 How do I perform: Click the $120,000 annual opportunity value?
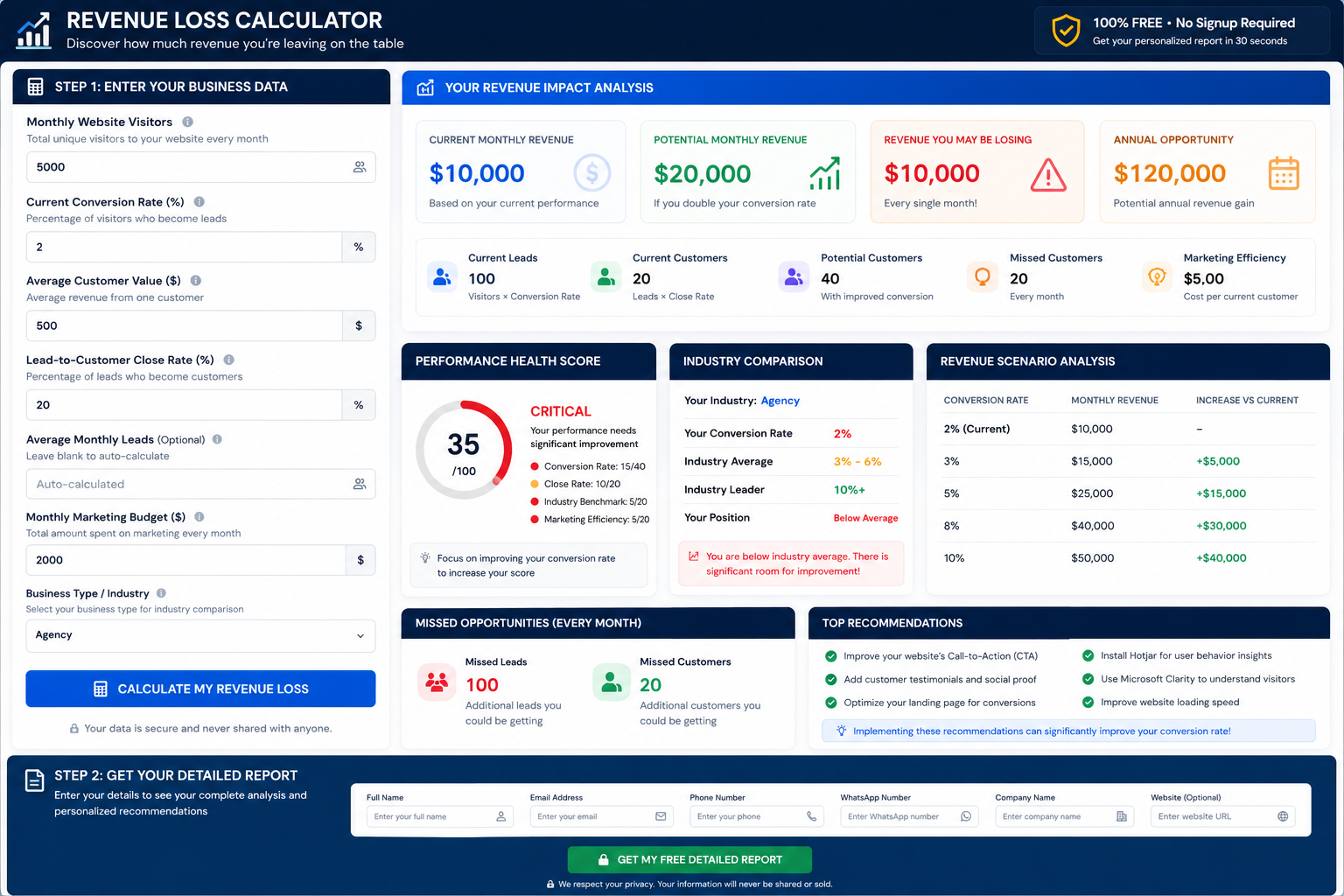pyautogui.click(x=1170, y=173)
